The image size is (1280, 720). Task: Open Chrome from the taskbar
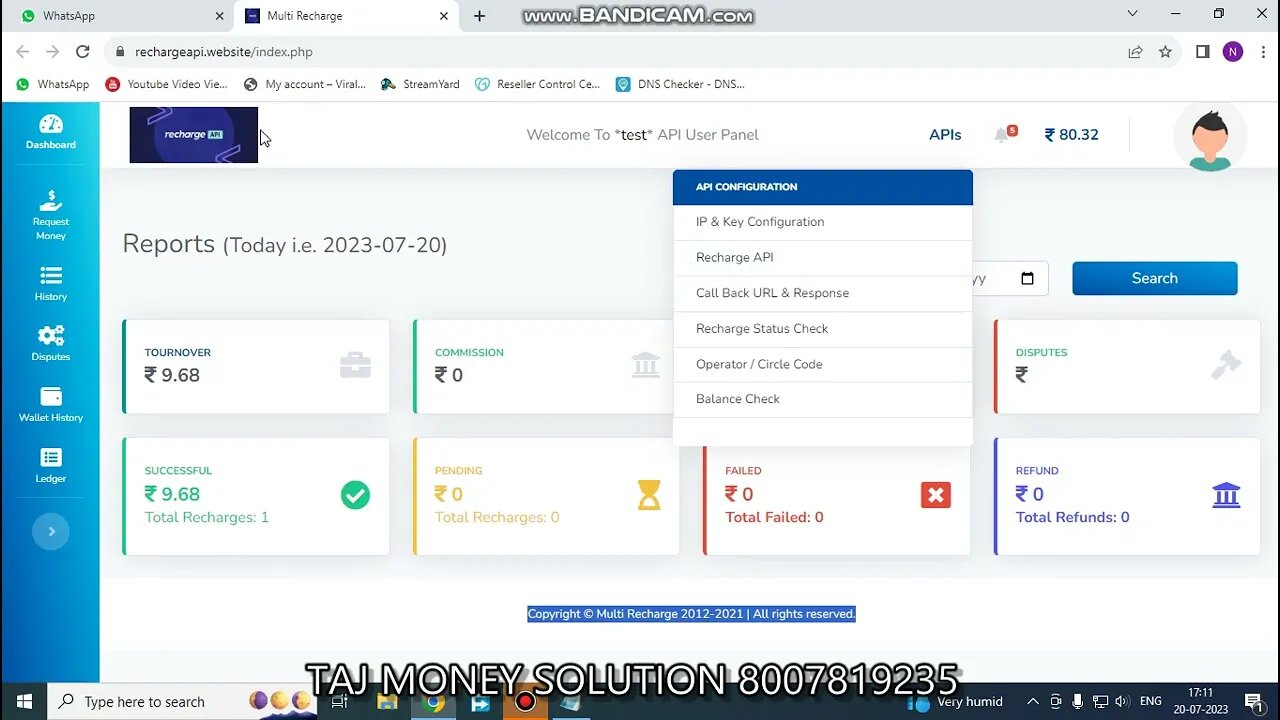point(433,702)
